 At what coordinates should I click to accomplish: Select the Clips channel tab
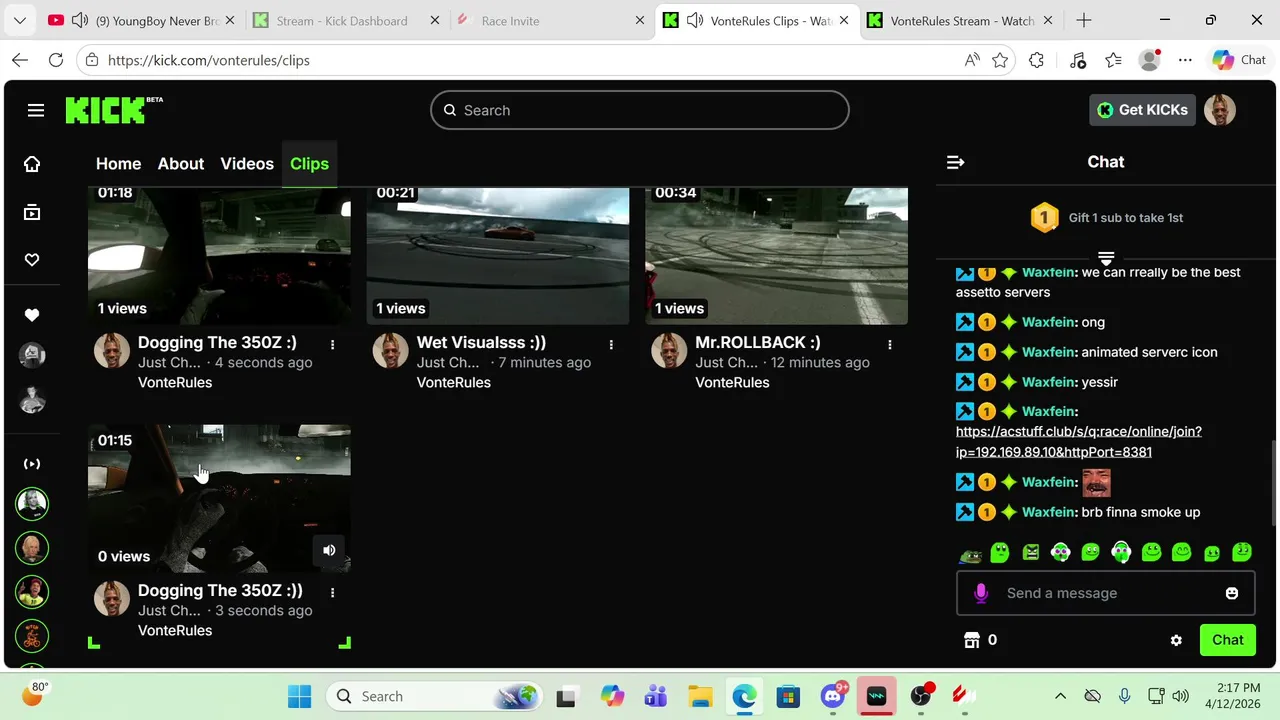309,164
